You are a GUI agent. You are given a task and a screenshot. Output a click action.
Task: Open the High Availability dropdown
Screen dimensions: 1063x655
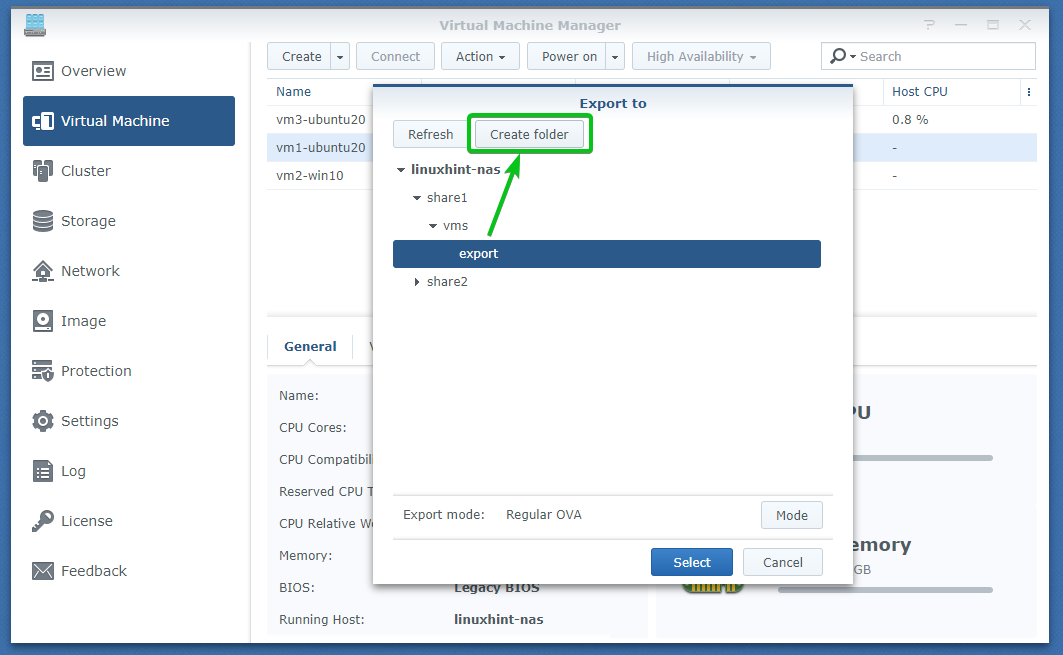(x=701, y=56)
